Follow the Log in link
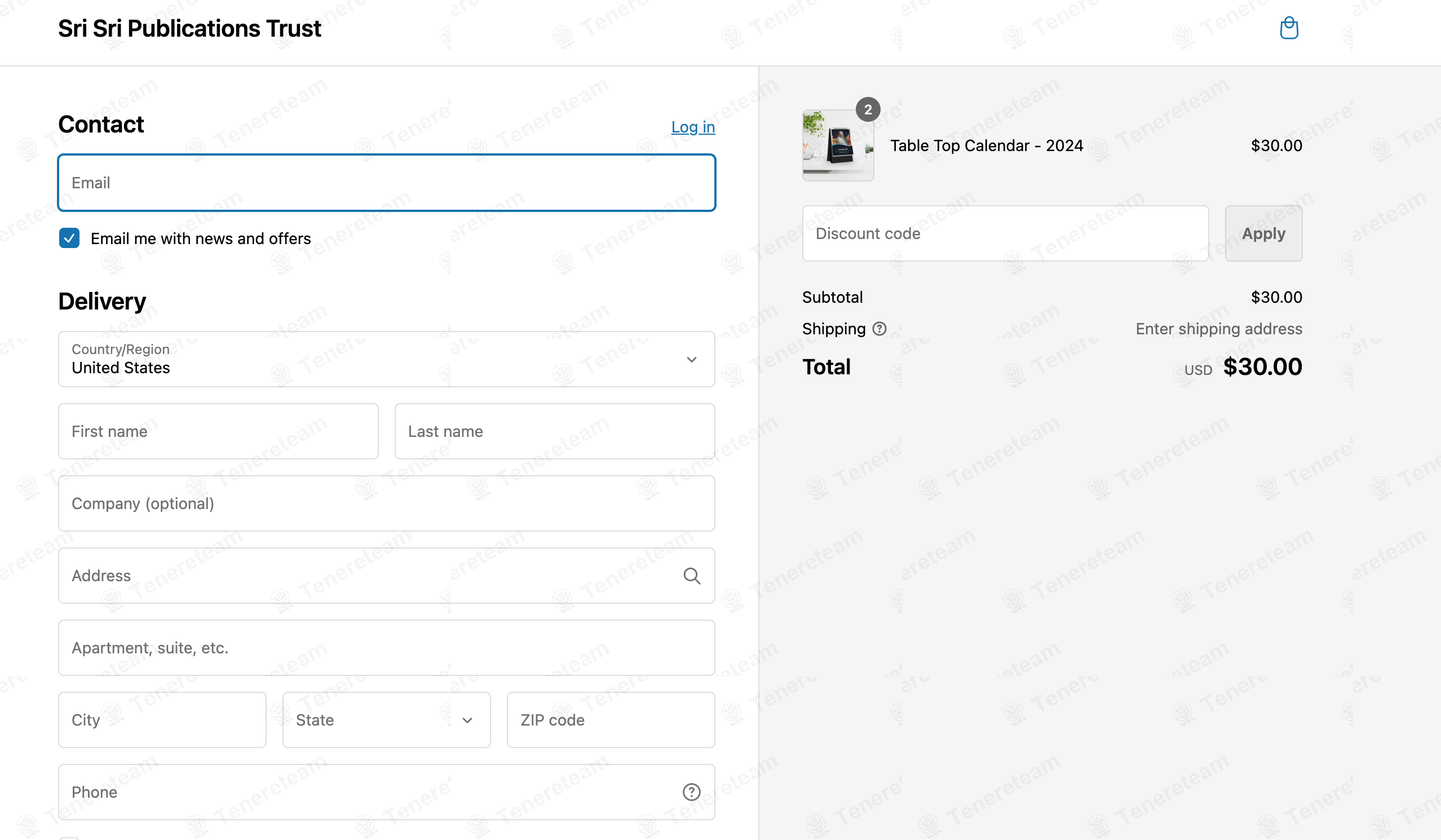Viewport: 1441px width, 840px height. (692, 127)
